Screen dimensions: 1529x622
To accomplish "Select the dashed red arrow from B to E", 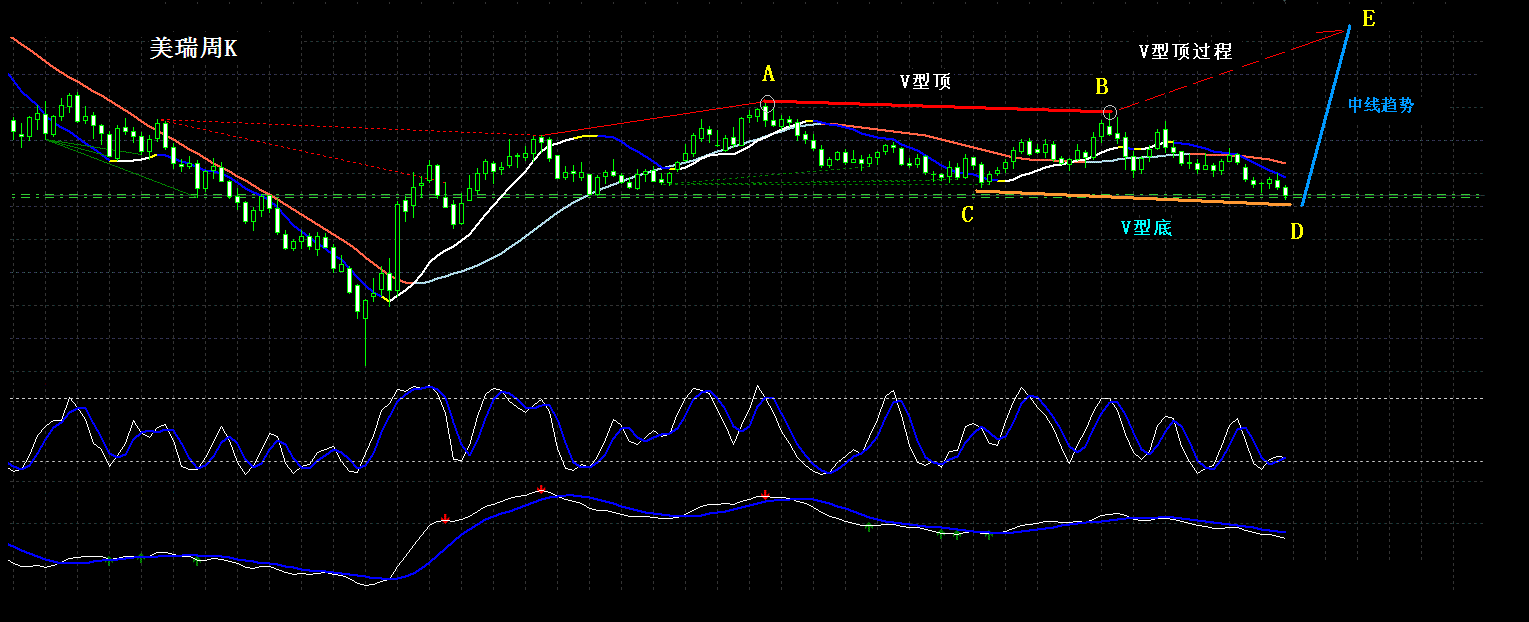I will pos(1230,70).
